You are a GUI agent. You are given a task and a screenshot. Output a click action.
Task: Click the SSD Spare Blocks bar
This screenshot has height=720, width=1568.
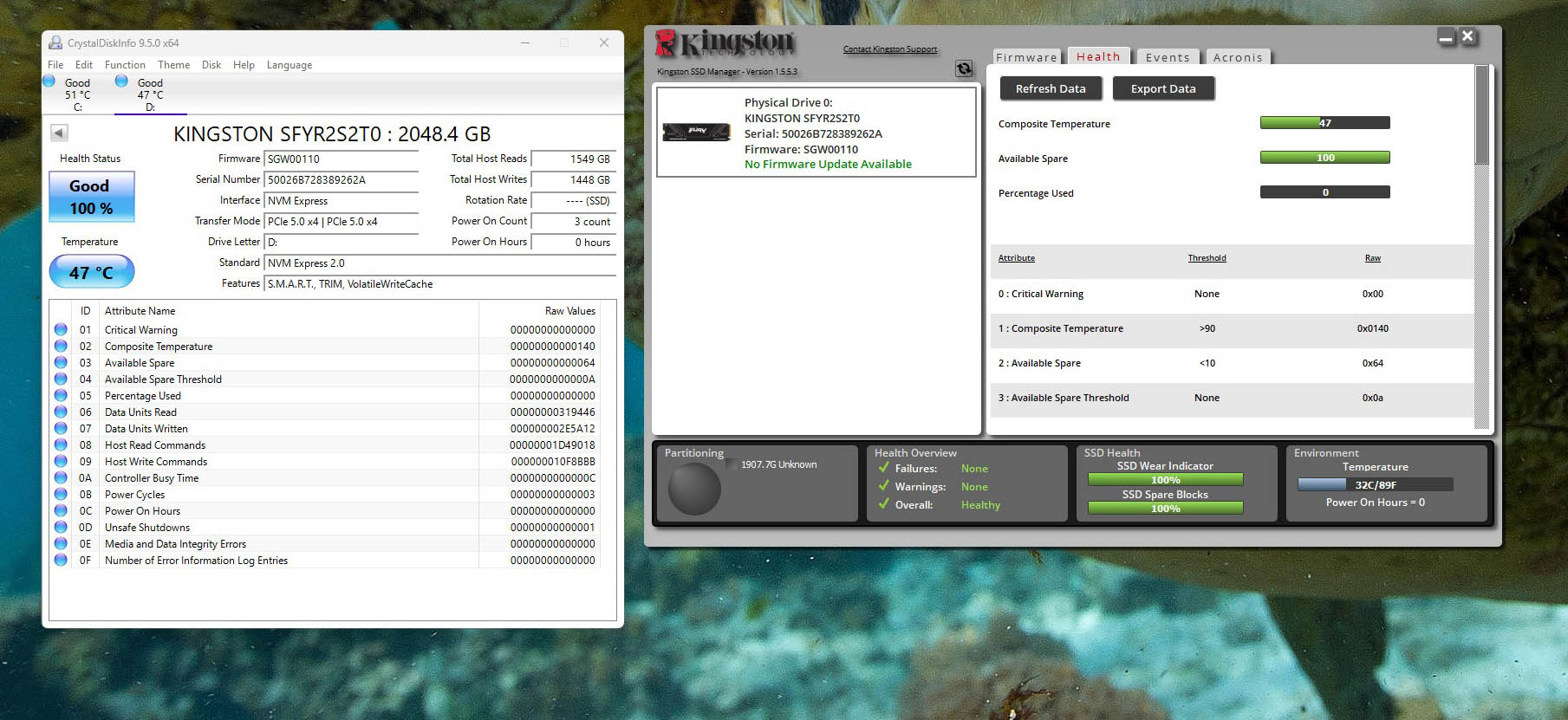[x=1166, y=509]
